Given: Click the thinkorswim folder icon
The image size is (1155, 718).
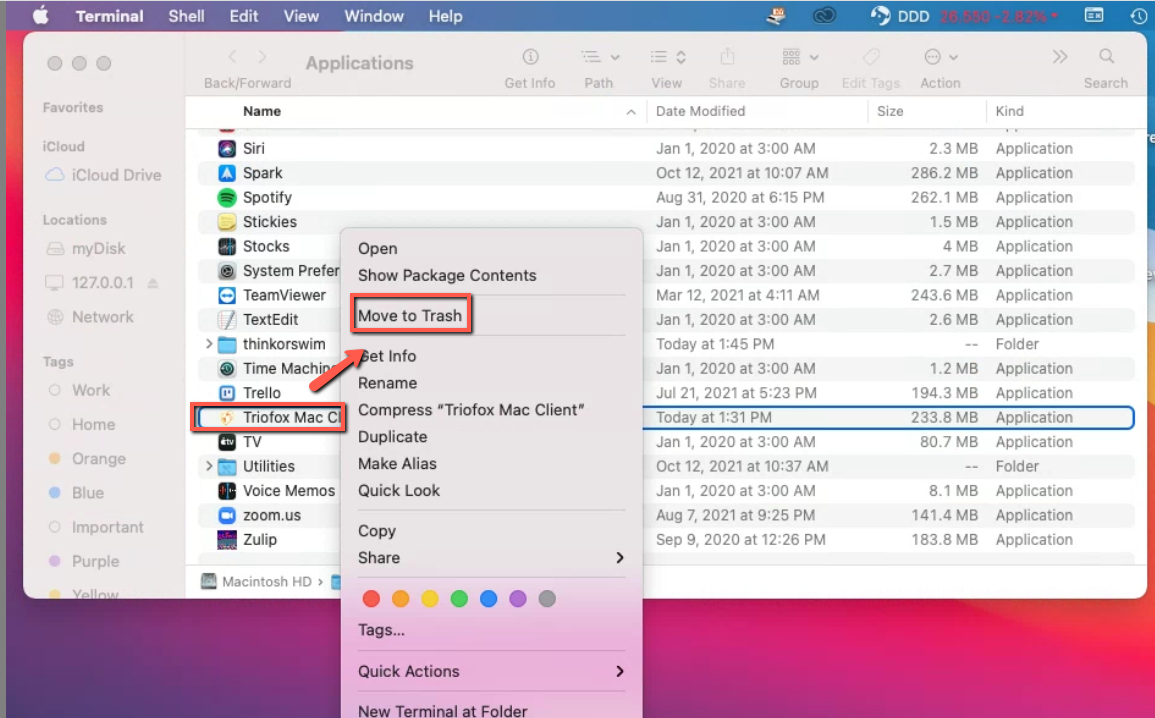Looking at the screenshot, I should (227, 344).
